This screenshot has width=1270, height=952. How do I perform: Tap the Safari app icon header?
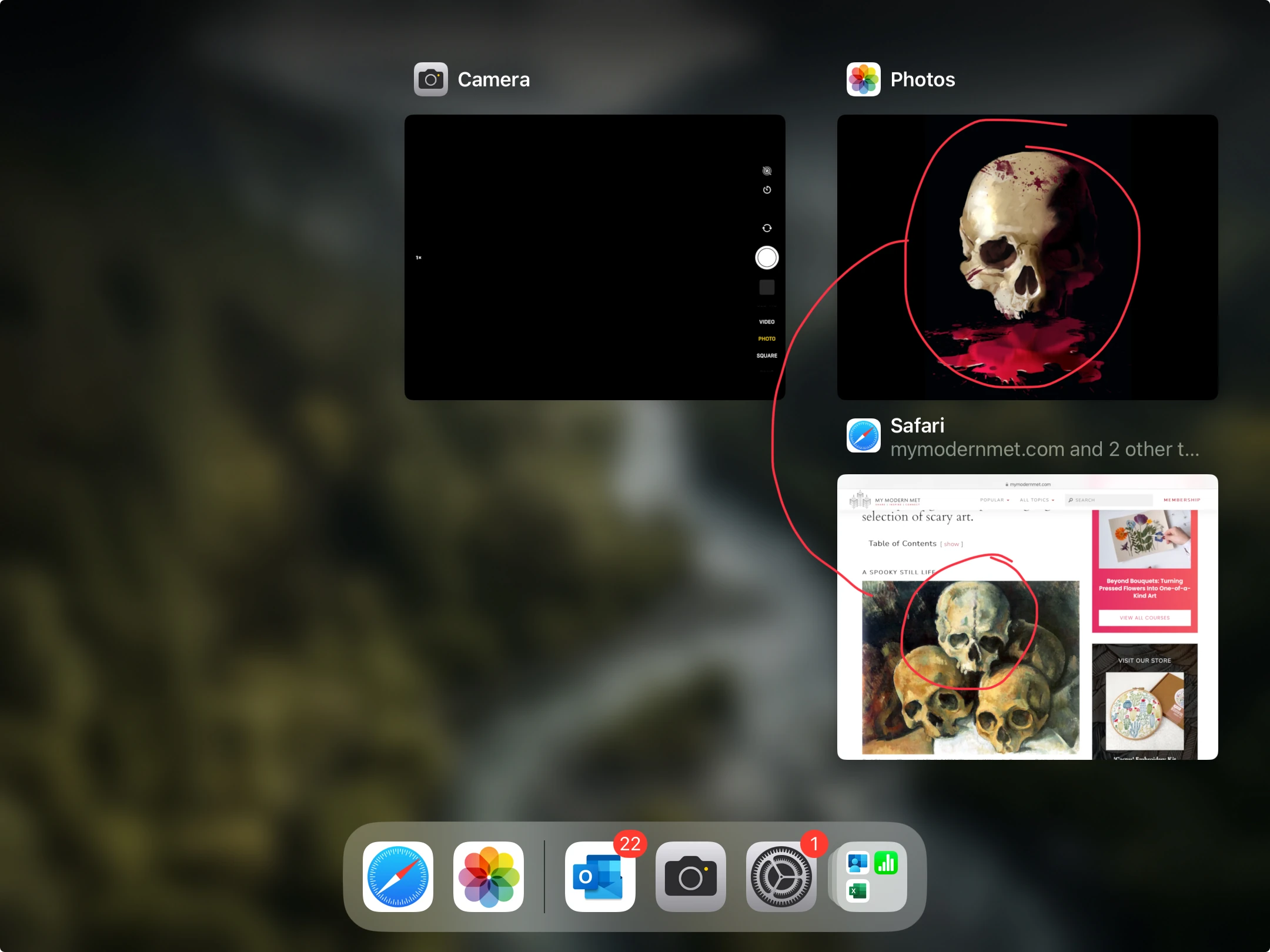click(863, 435)
